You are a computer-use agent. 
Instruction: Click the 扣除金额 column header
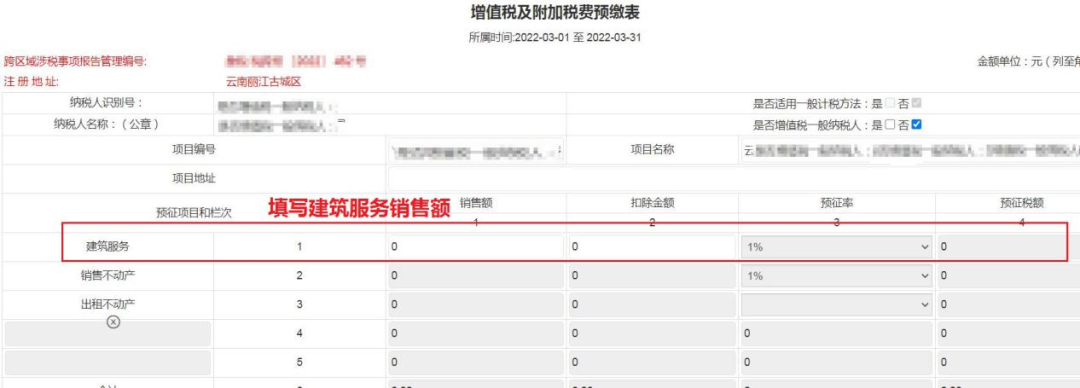coord(652,203)
